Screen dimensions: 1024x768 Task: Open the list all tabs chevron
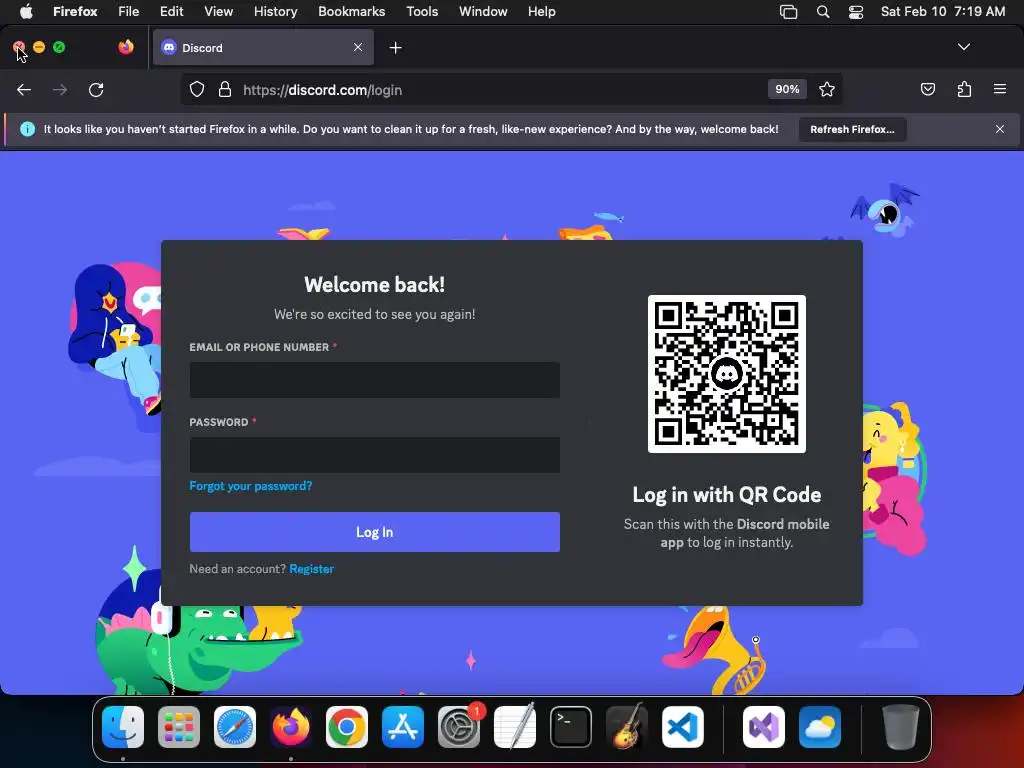tap(963, 47)
